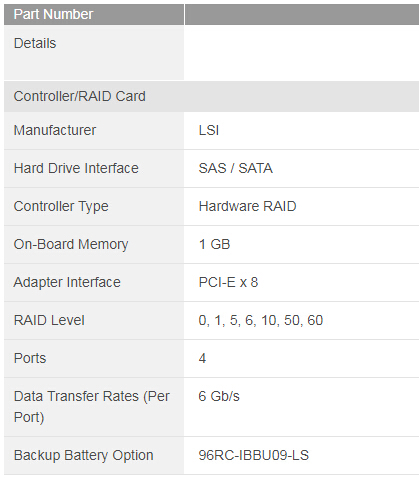Click the LSI manufacturer value
The width and height of the screenshot is (419, 481).
pyautogui.click(x=209, y=130)
